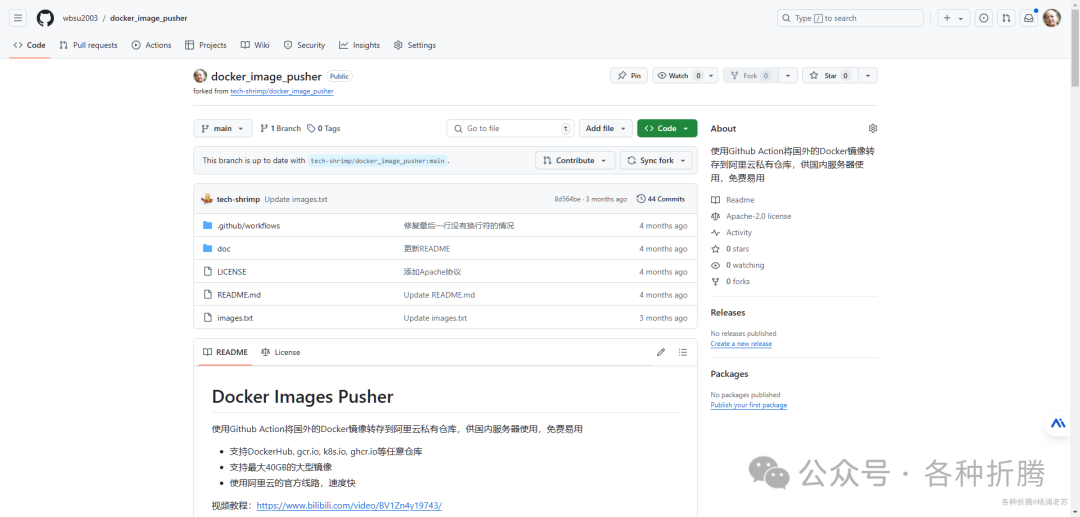The image size is (1080, 517).
Task: Open tech-shrimp/docker_image_pusher forked-from link
Action: click(x=282, y=91)
